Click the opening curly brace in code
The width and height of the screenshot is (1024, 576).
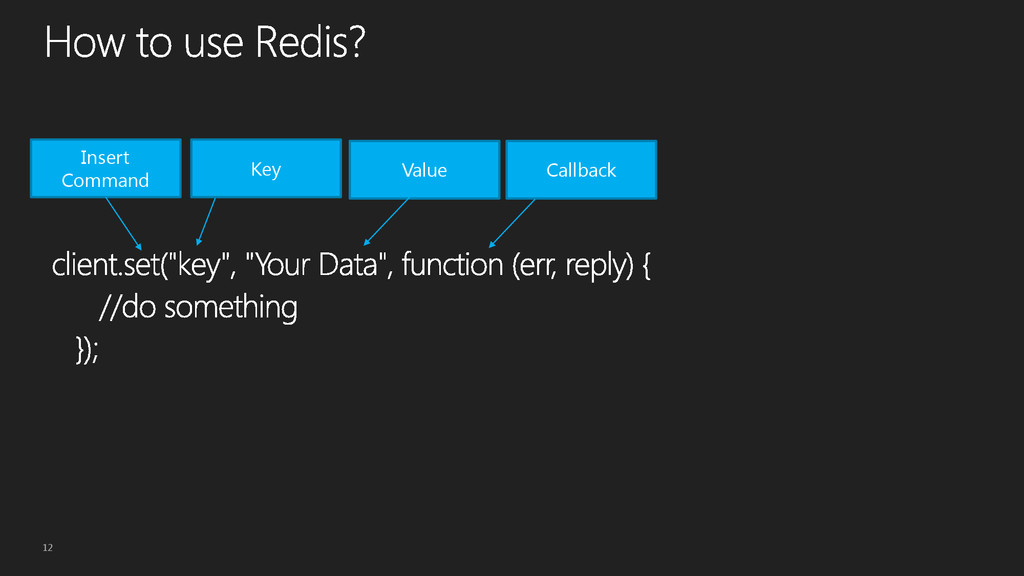point(646,265)
